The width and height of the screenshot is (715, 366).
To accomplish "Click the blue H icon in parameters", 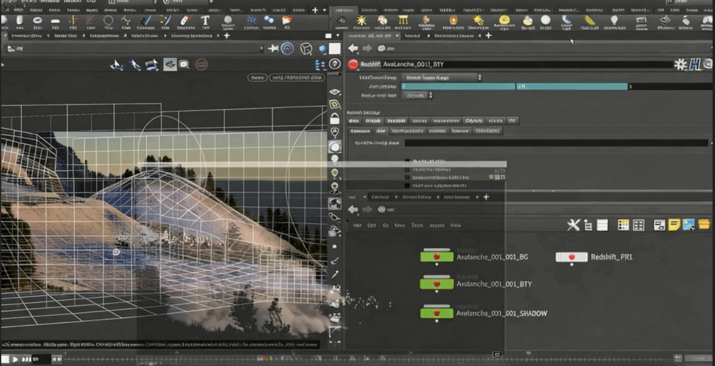I will pyautogui.click(x=694, y=64).
